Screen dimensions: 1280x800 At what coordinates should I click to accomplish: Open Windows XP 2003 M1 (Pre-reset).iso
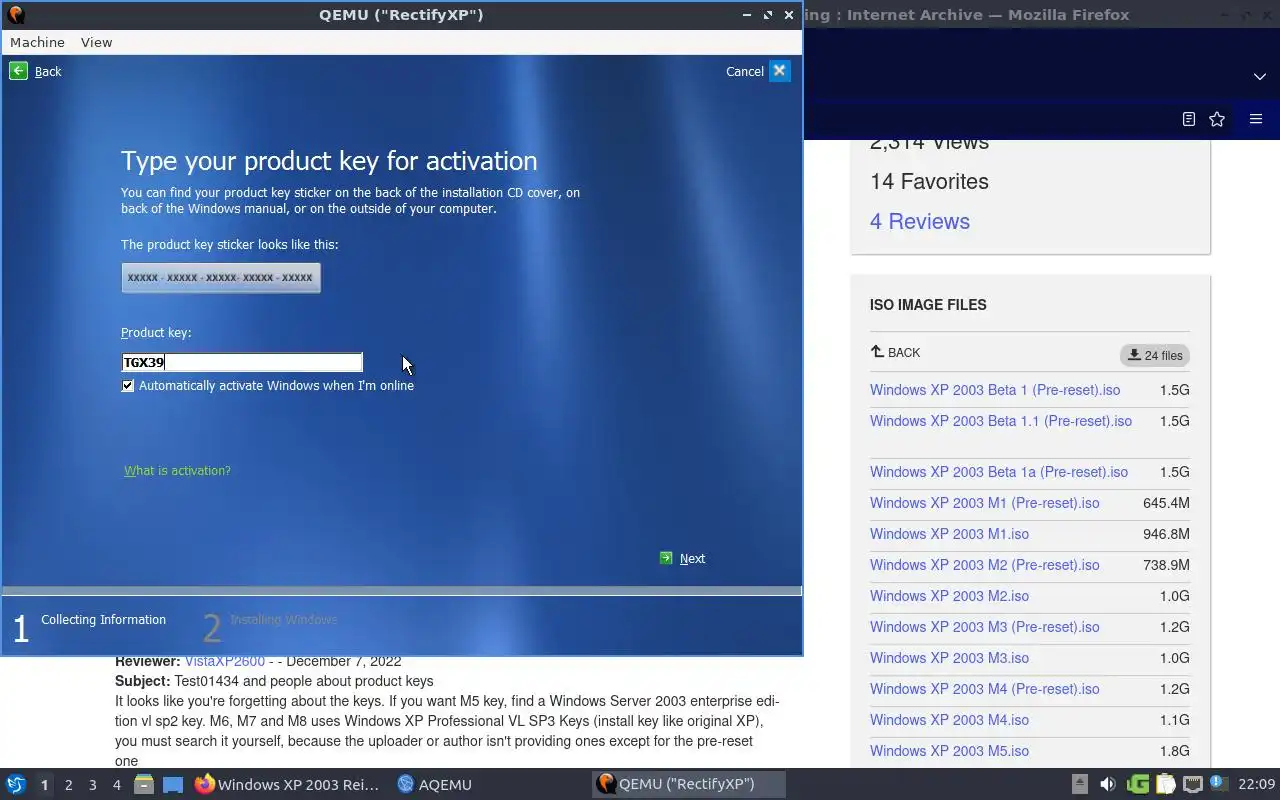tap(985, 503)
